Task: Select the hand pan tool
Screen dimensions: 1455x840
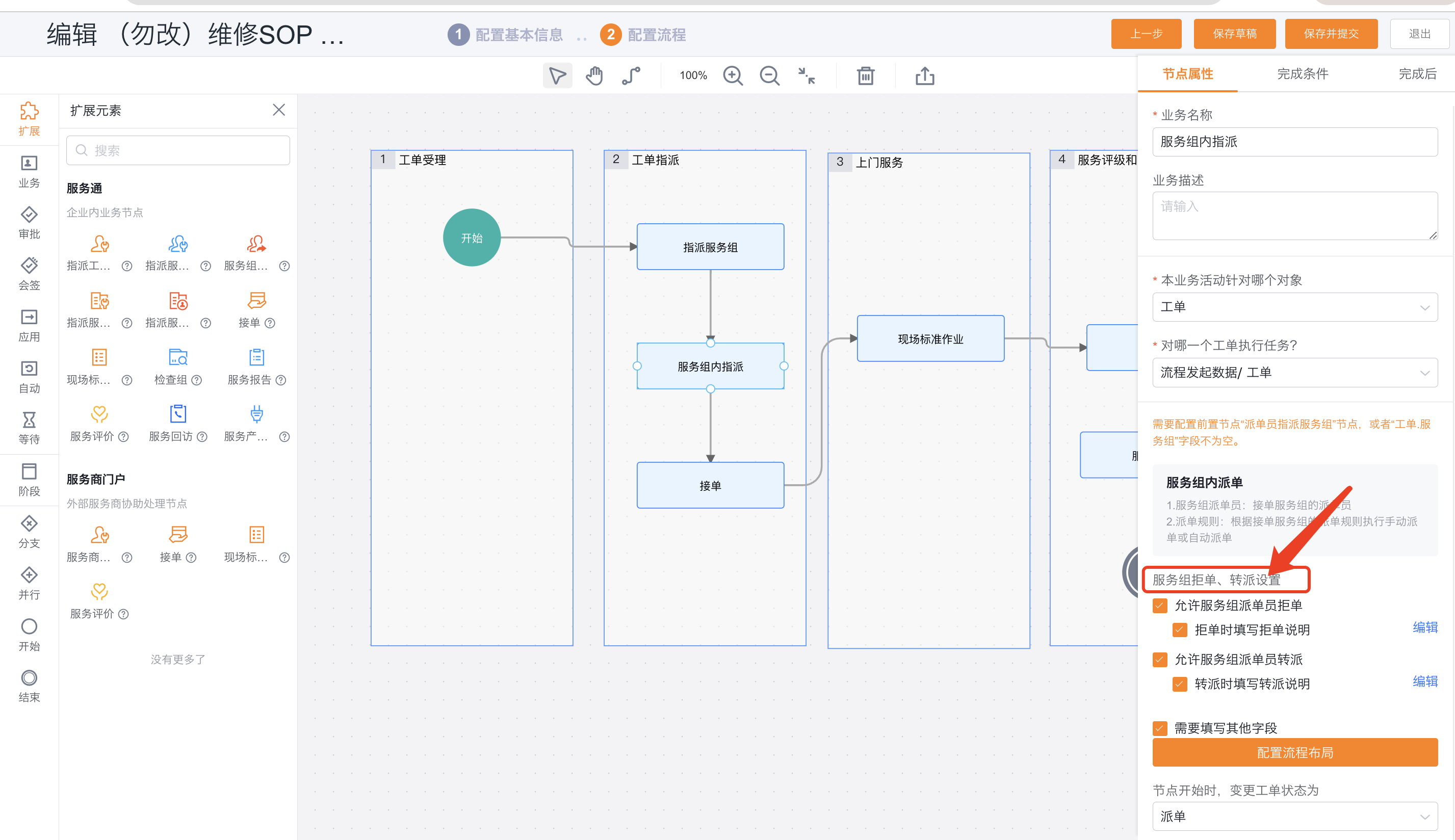Action: tap(594, 75)
